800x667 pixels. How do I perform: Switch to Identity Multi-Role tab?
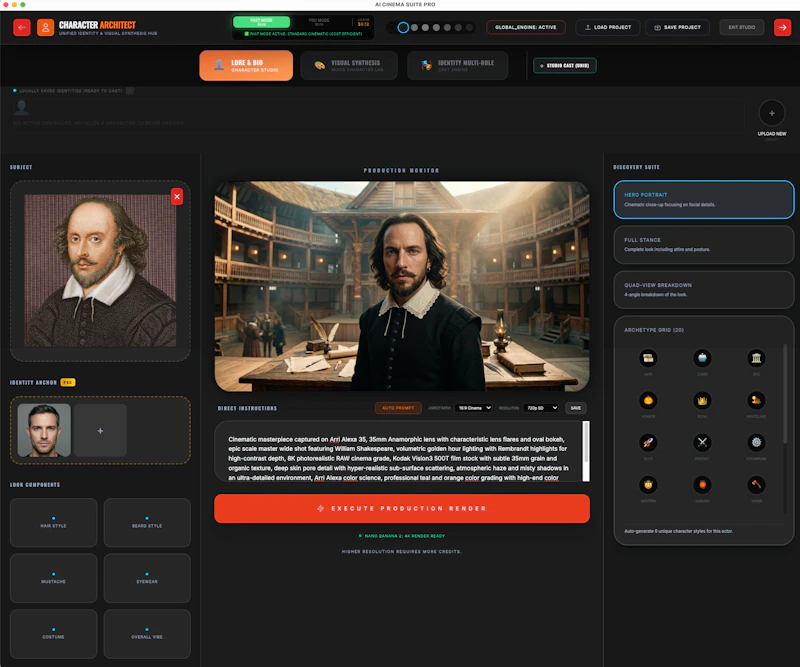[x=458, y=65]
